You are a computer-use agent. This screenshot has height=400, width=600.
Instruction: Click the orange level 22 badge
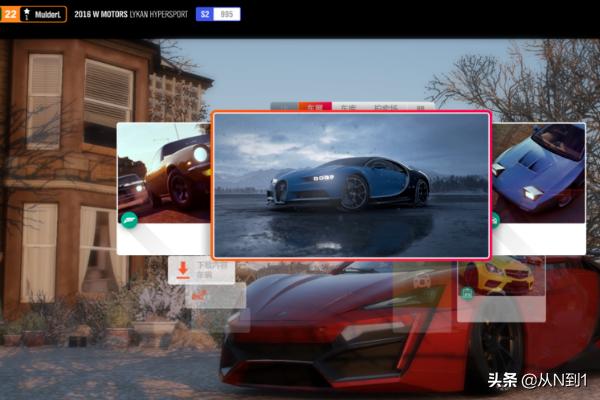pyautogui.click(x=10, y=15)
